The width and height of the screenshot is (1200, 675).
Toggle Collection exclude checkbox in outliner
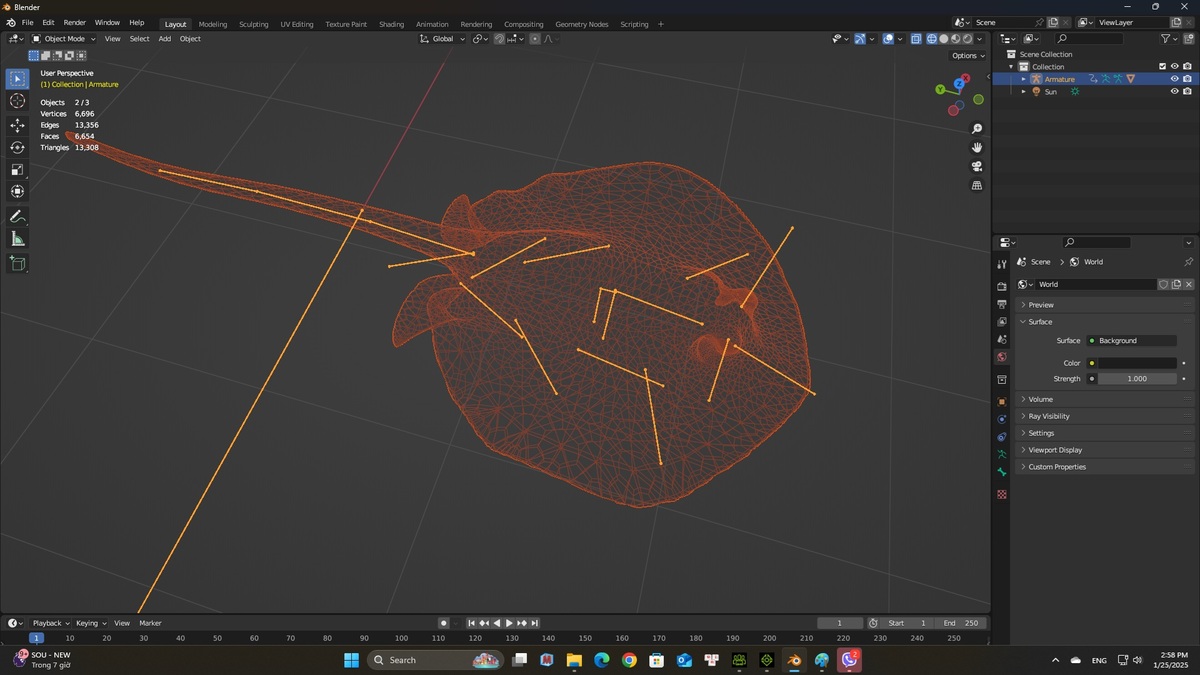1162,67
